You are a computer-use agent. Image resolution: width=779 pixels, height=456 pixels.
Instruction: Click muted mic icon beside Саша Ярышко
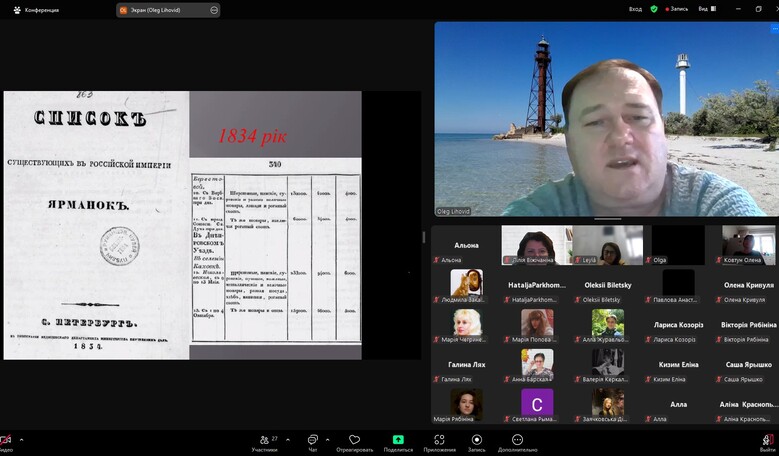click(719, 379)
